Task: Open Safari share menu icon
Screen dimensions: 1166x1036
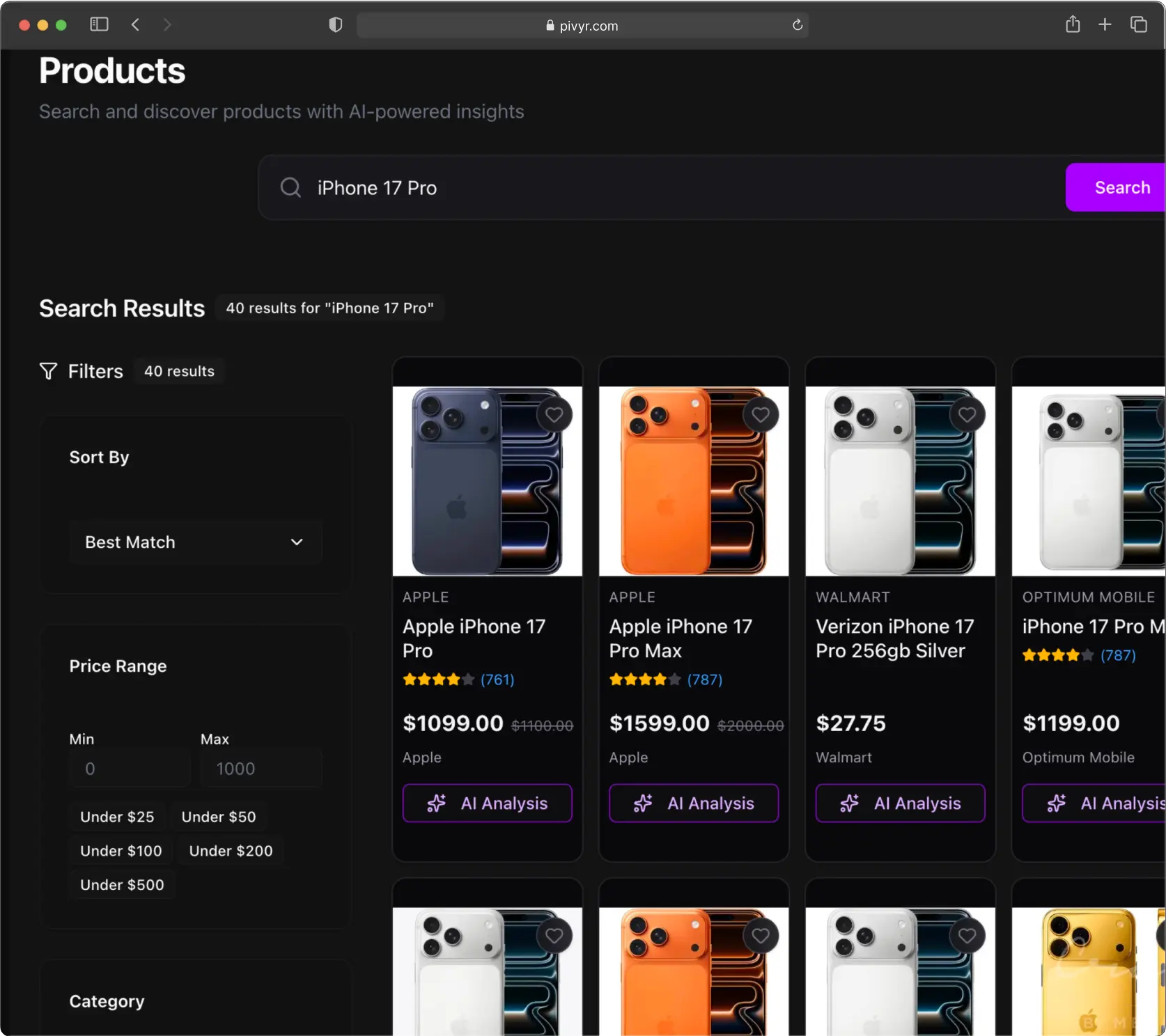Action: 1073,25
